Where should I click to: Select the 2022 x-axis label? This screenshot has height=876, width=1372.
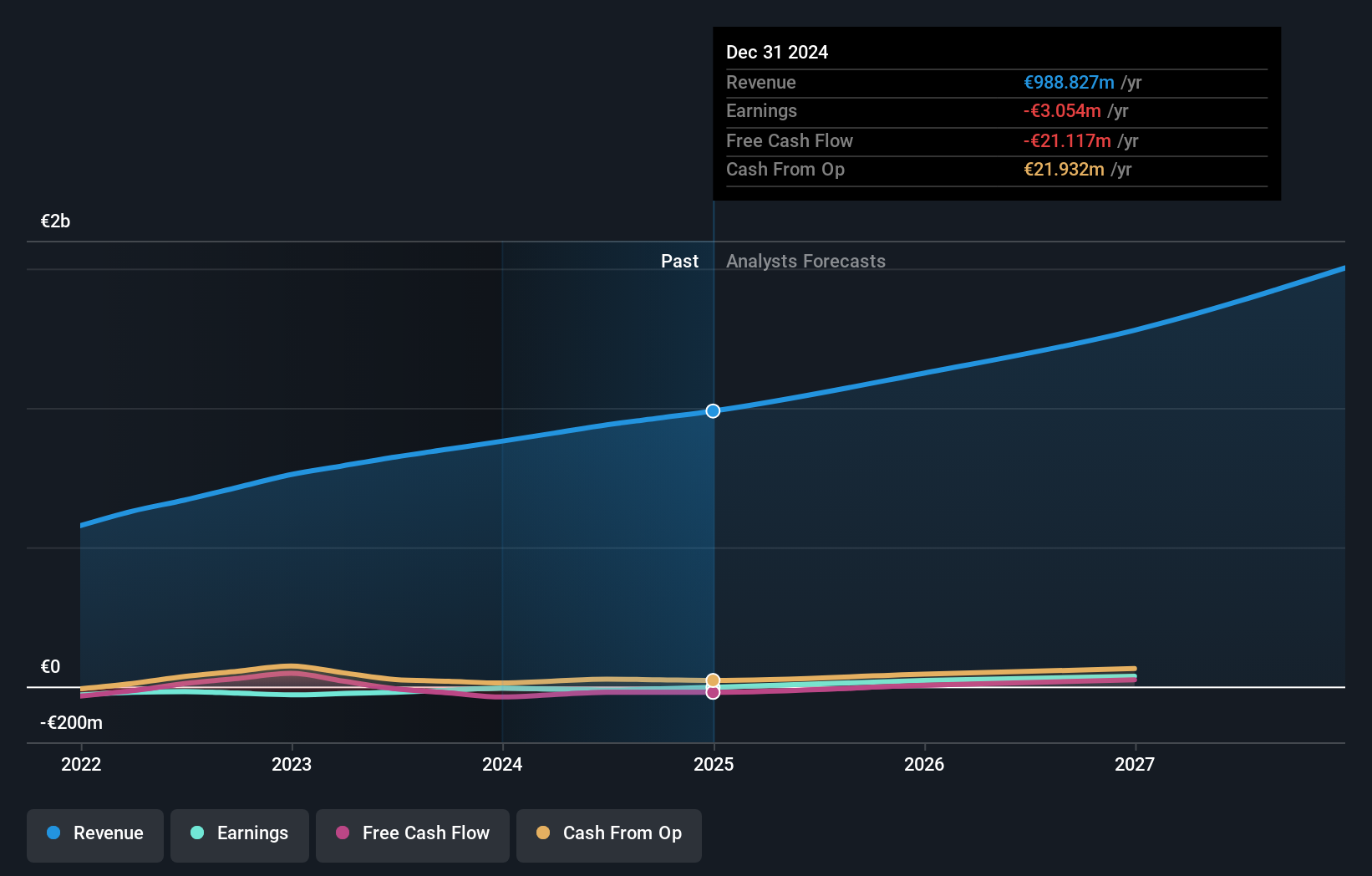click(x=81, y=764)
